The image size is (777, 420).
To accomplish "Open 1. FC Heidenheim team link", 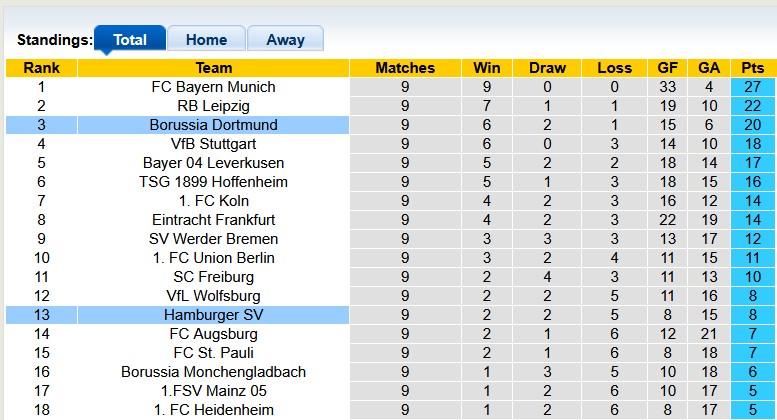I will coord(214,410).
